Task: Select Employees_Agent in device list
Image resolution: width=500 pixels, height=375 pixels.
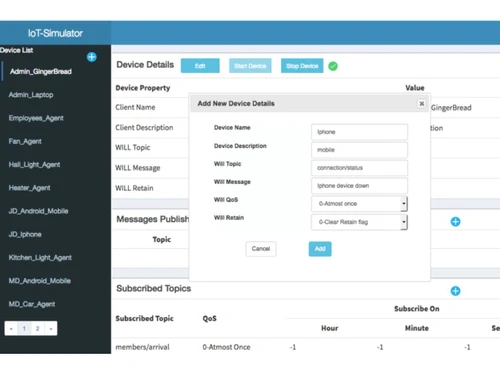Action: 36,118
